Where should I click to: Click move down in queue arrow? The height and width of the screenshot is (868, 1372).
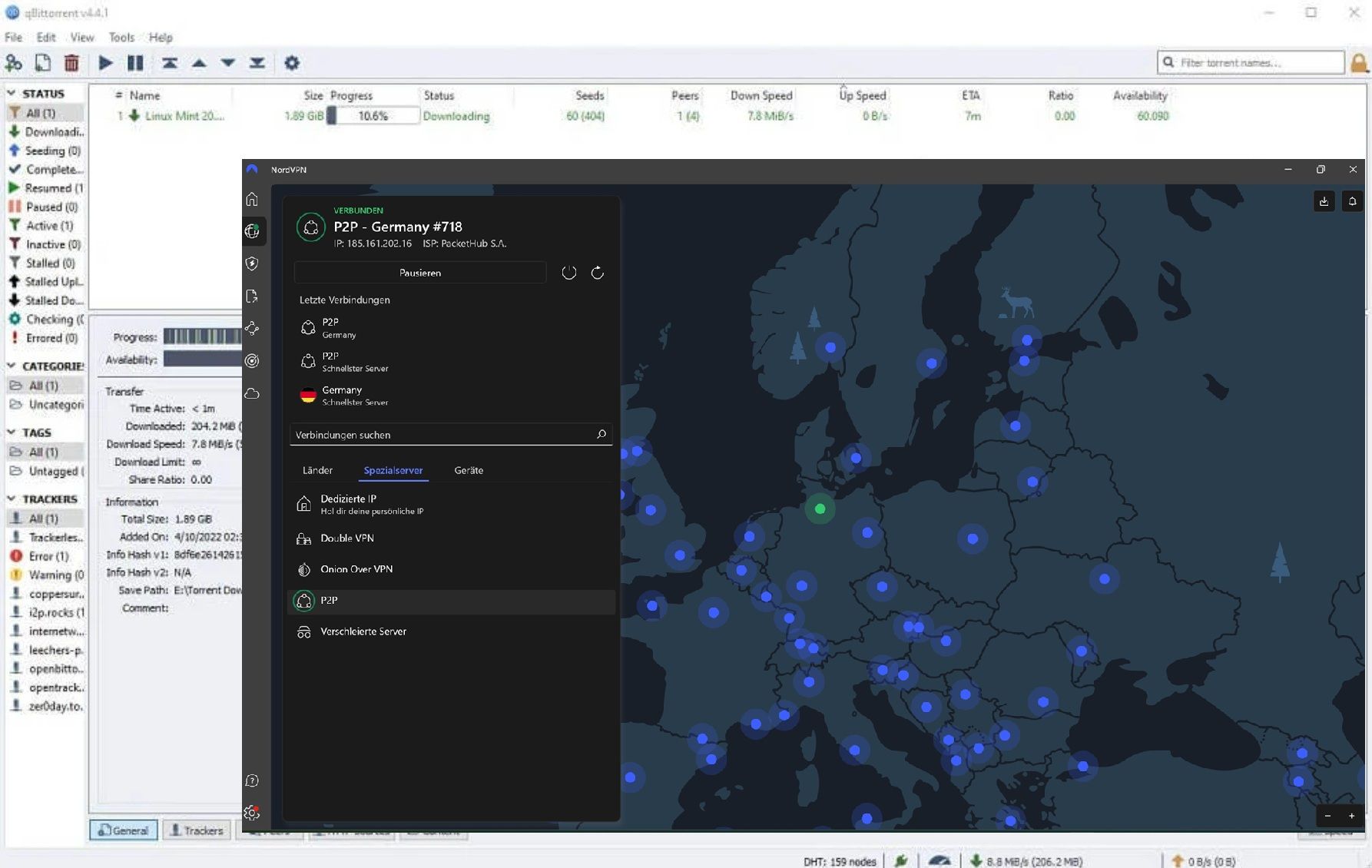point(228,63)
